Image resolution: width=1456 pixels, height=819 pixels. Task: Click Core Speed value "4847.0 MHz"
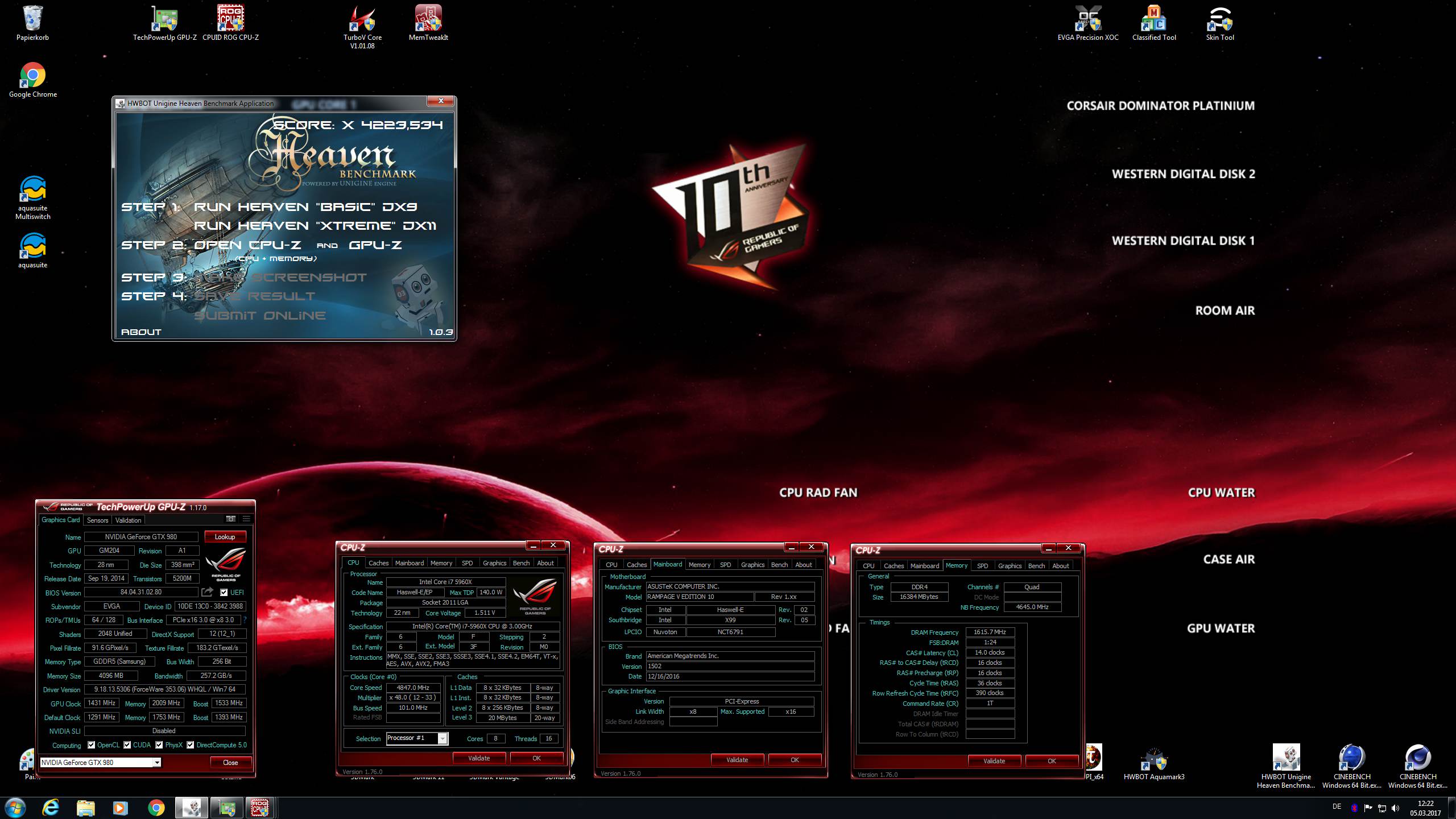pyautogui.click(x=413, y=688)
